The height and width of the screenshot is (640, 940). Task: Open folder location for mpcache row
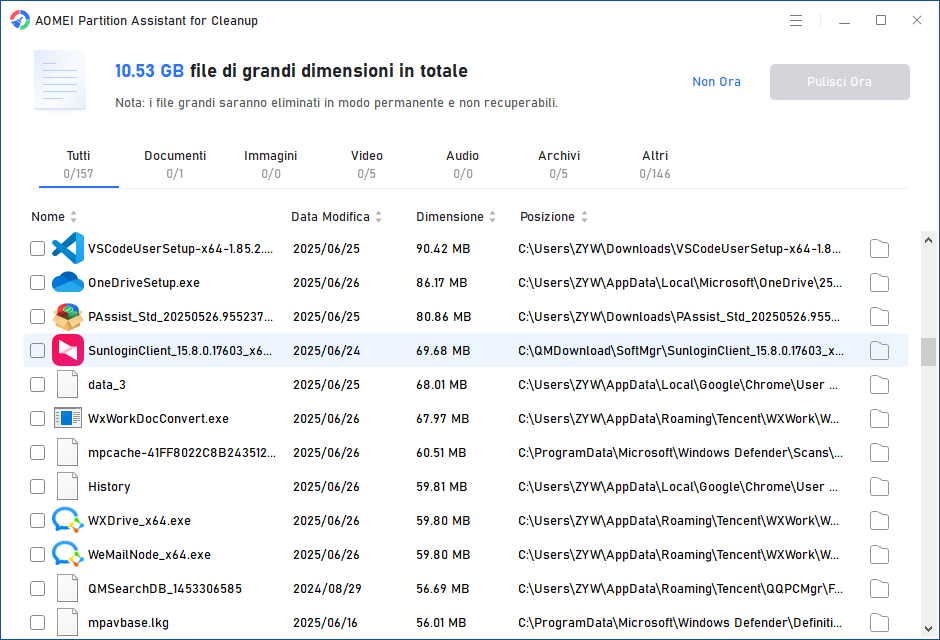[879, 452]
